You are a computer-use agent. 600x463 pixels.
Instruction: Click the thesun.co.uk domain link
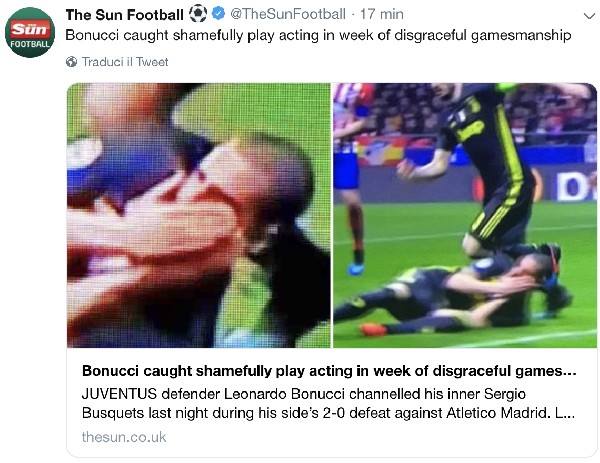[124, 437]
